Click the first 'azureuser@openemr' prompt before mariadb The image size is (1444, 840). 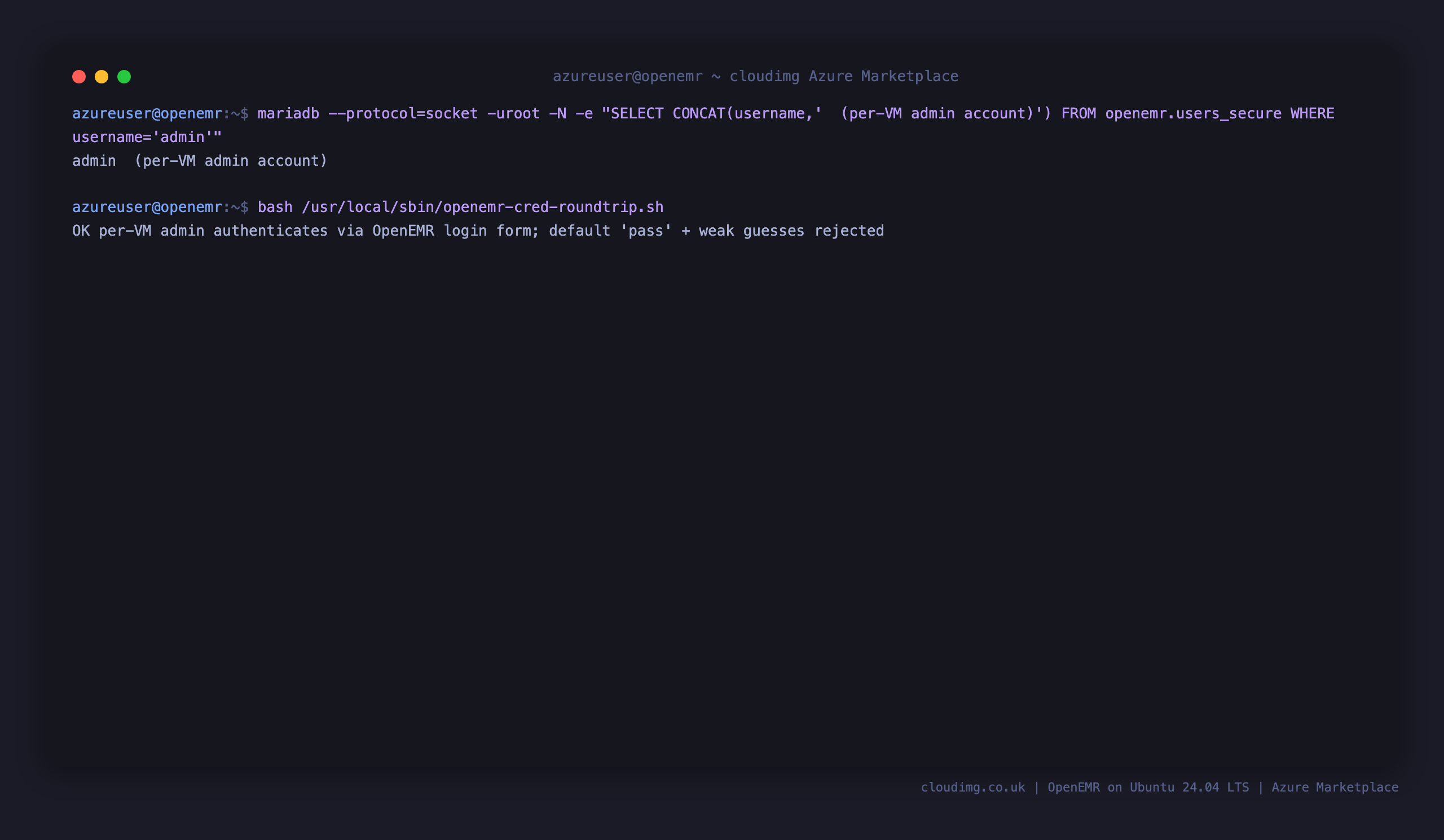pos(147,113)
